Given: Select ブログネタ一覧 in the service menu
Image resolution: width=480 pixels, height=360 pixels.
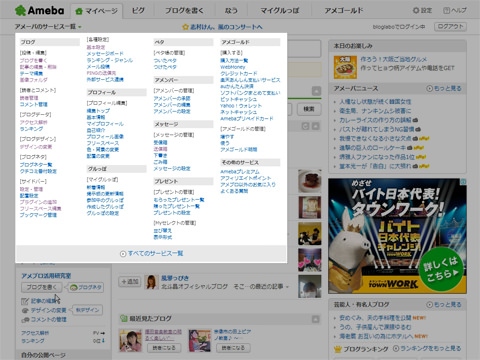Looking at the screenshot, I should pos(36,165).
